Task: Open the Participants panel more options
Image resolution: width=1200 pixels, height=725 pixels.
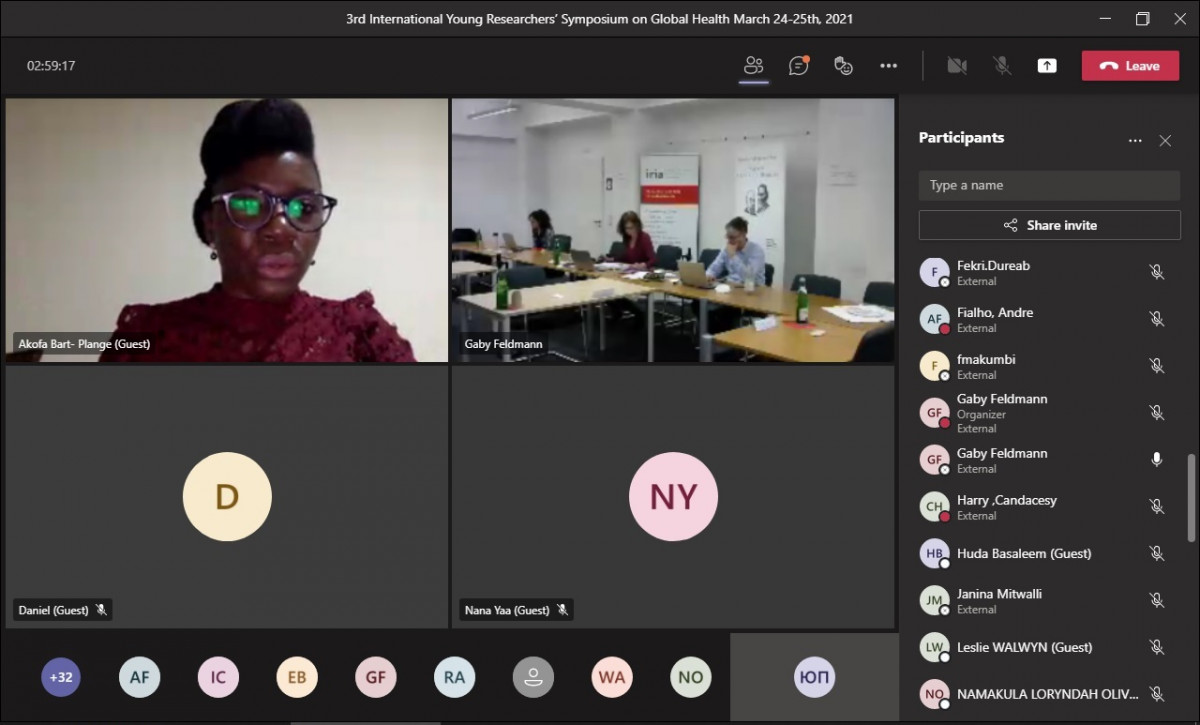Action: (1135, 141)
